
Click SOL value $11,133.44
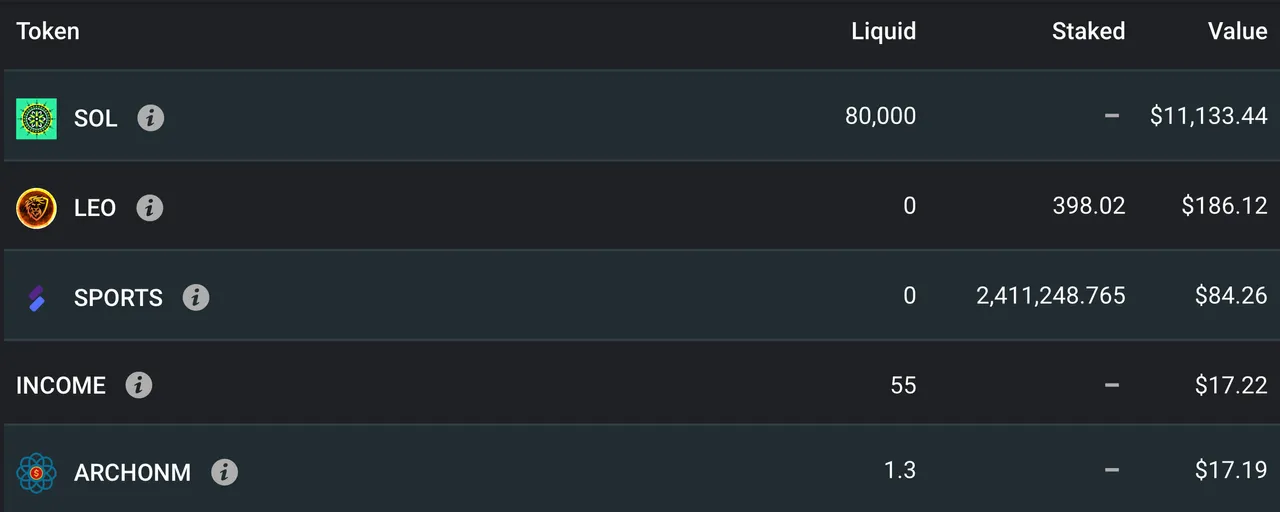[1209, 117]
